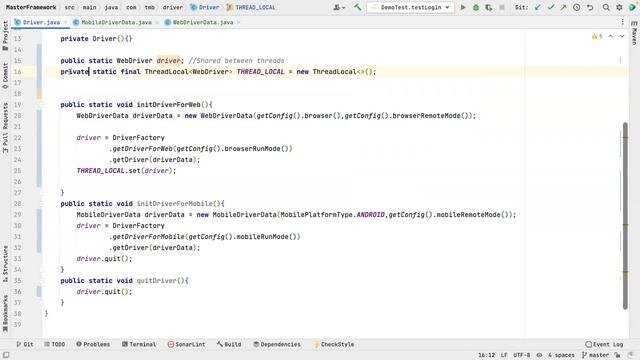Change file encoding UTF-8
This screenshot has width=640, height=360.
tap(522, 356)
